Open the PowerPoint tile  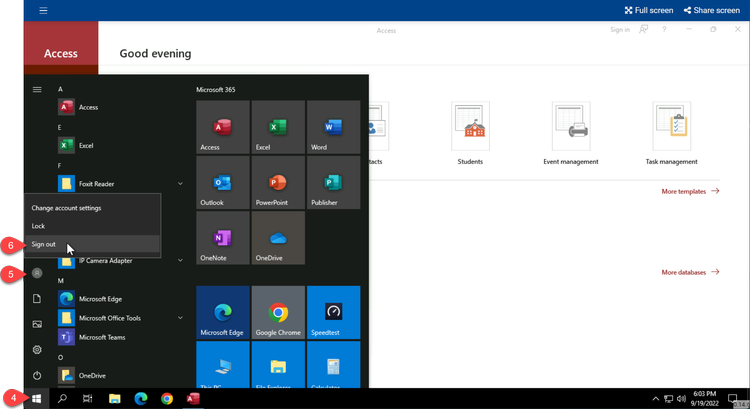(278, 182)
